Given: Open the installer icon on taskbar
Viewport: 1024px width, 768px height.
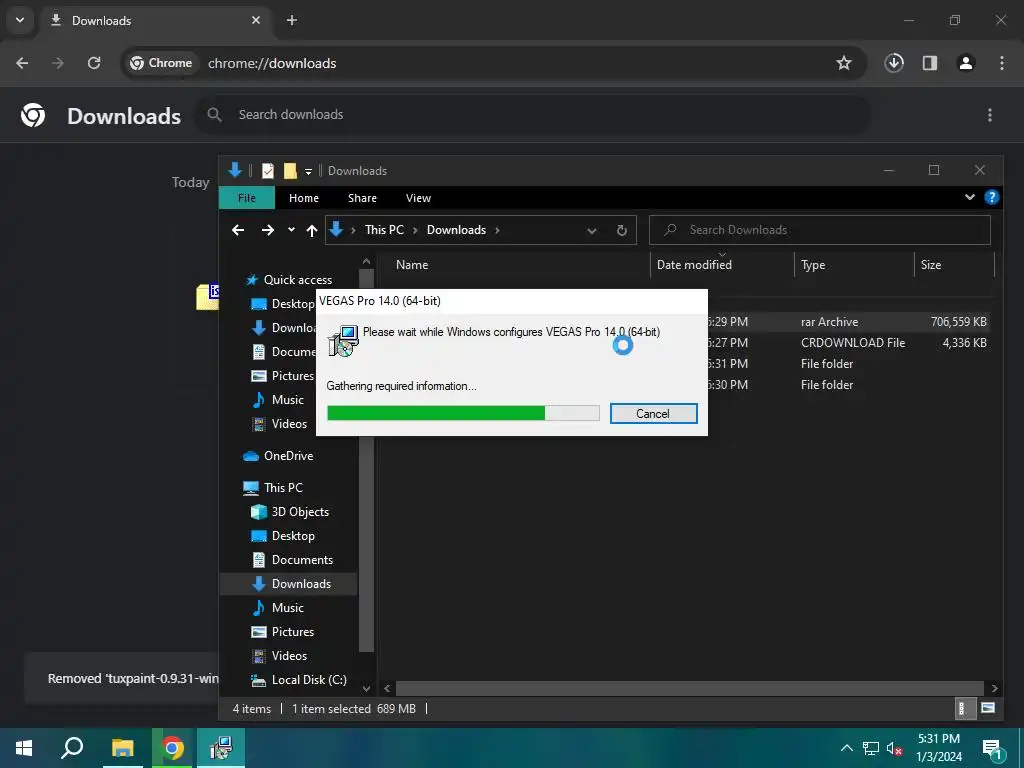Looking at the screenshot, I should coord(221,748).
